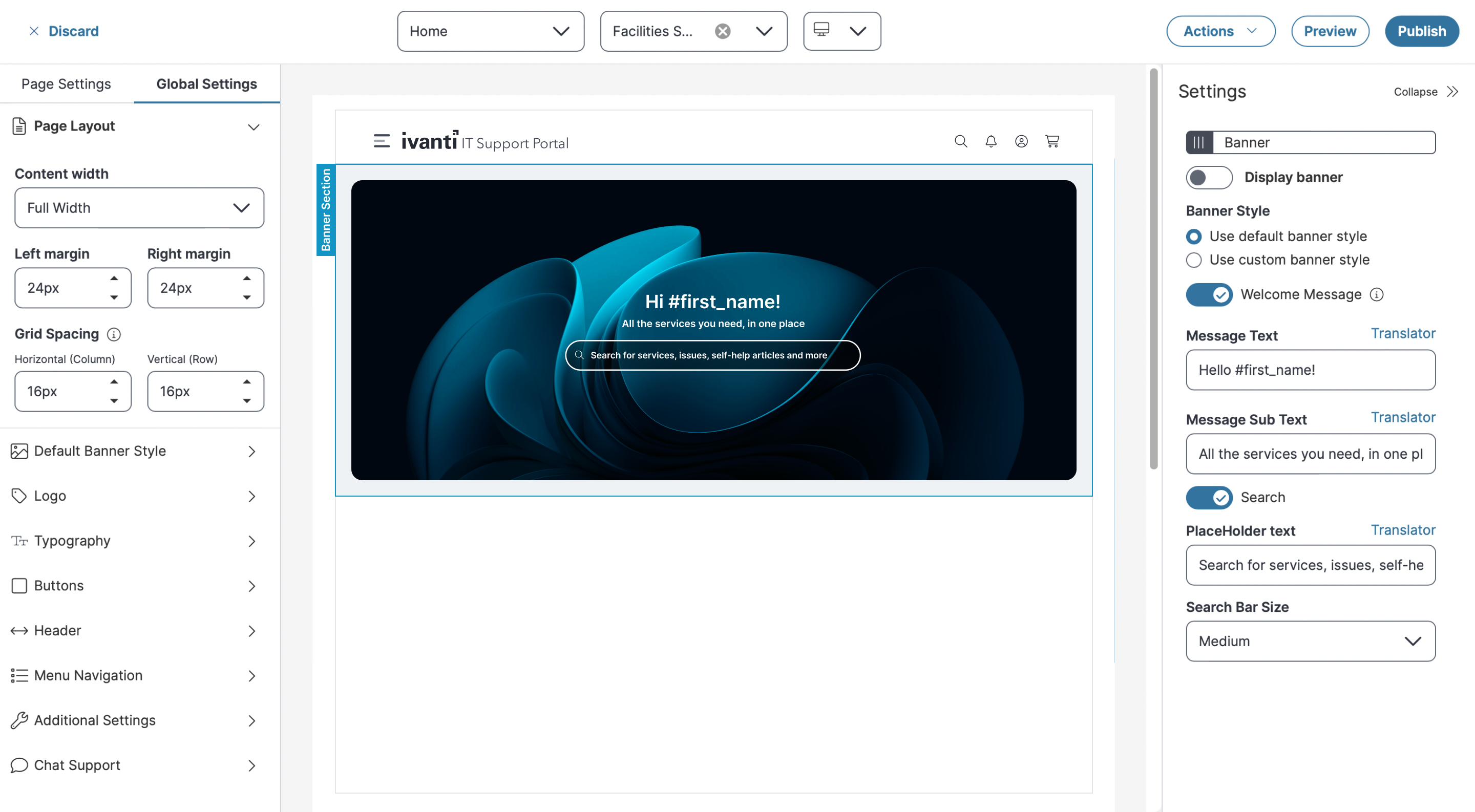Click the Grid Spacing info icon
Image resolution: width=1475 pixels, height=812 pixels.
[x=114, y=334]
